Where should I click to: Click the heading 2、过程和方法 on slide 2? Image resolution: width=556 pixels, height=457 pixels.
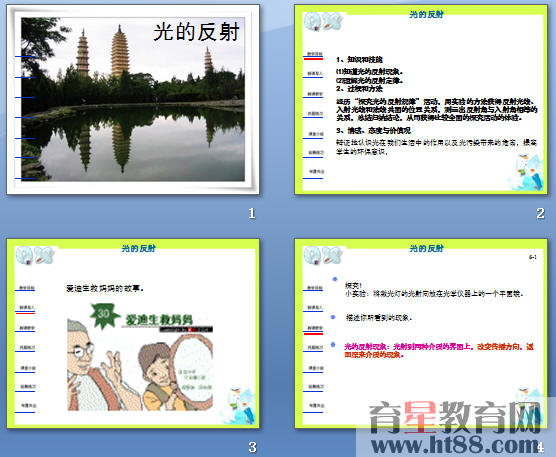click(x=360, y=89)
